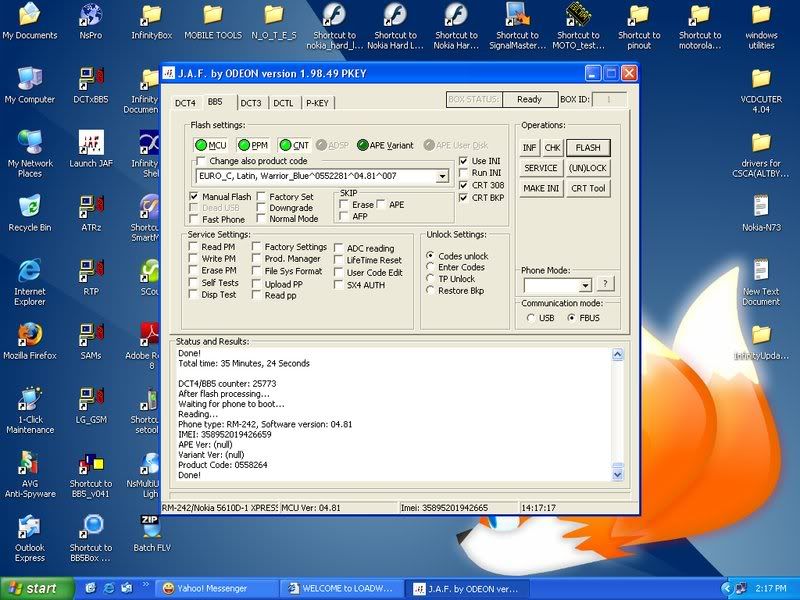Screen dimensions: 800x600
Task: Switch to the DCTL tab
Action: pyautogui.click(x=283, y=103)
